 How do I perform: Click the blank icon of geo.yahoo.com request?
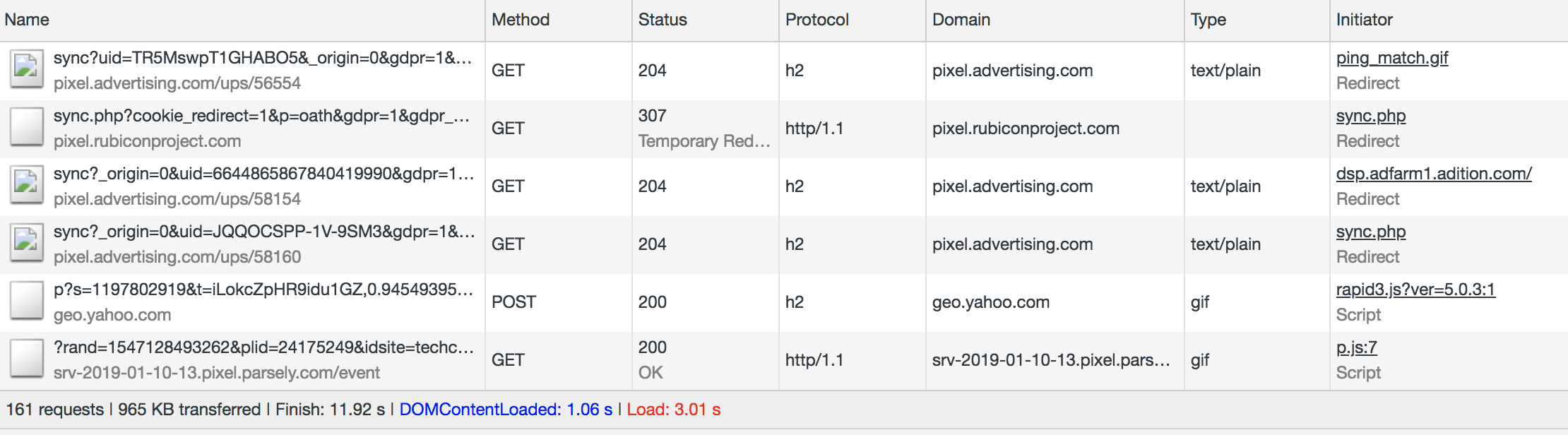click(x=27, y=302)
